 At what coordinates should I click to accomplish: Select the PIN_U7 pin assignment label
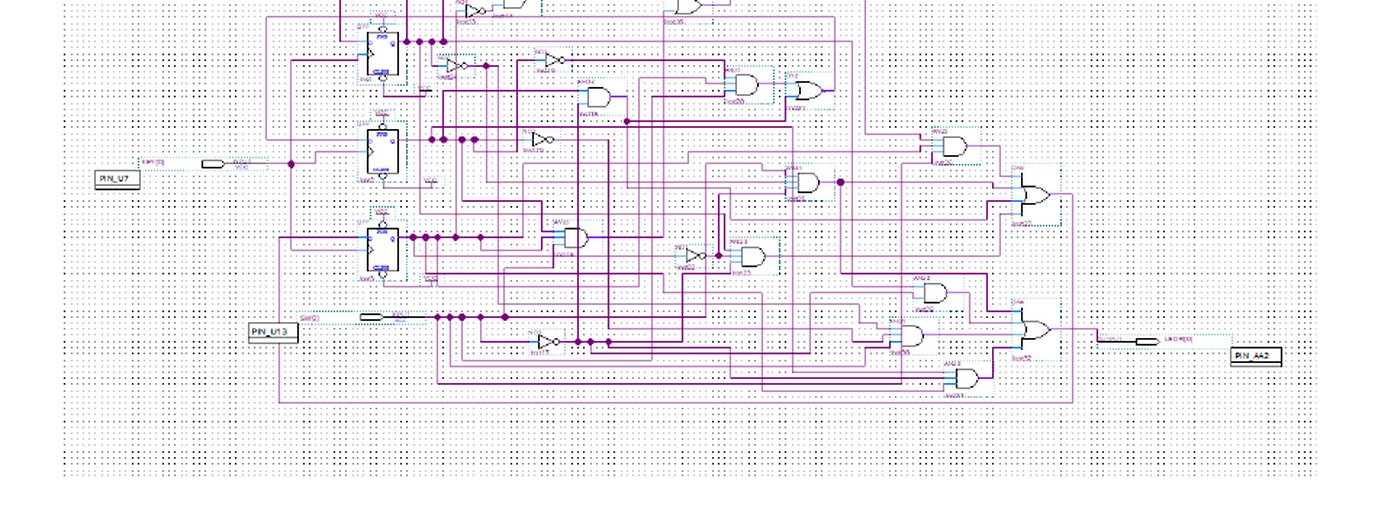coord(117,179)
